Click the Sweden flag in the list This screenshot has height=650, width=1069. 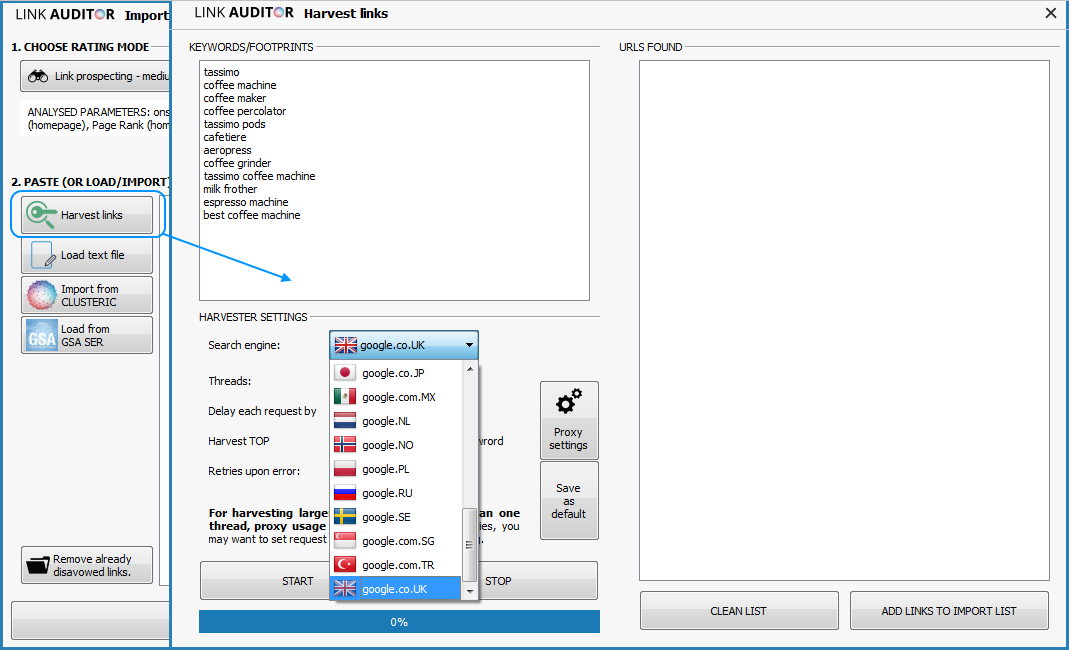tap(345, 516)
